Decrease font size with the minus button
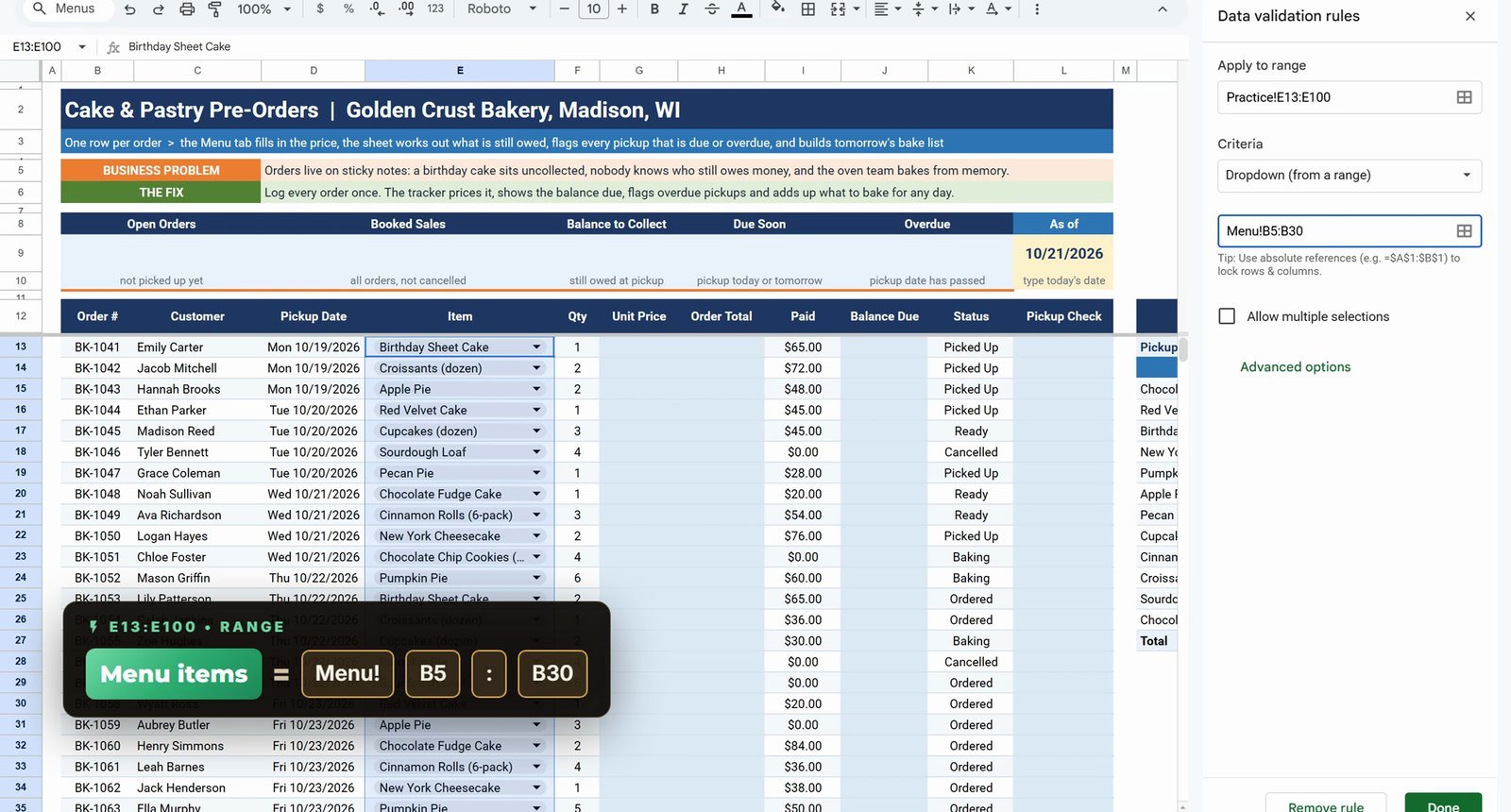 coord(565,8)
